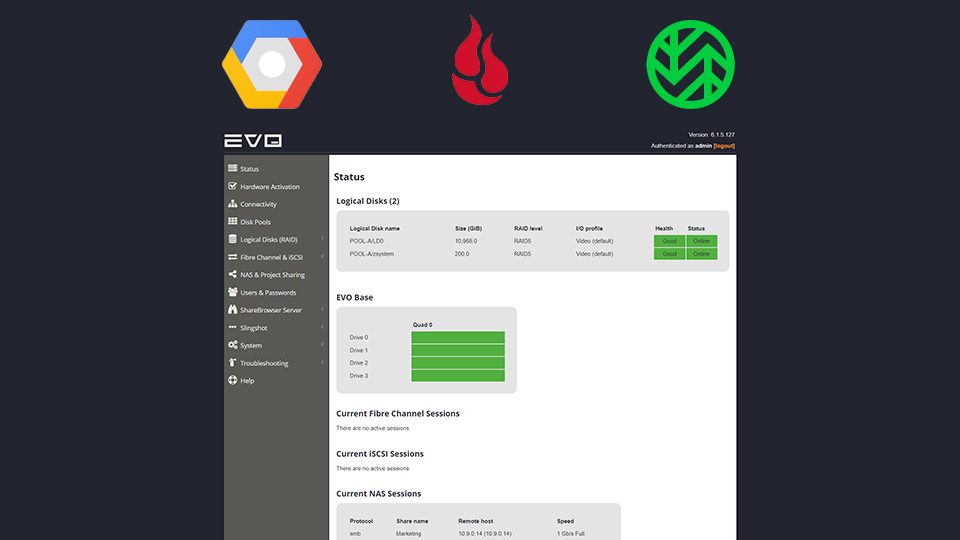Click Good health badge for POOL-A/LD0

[669, 241]
